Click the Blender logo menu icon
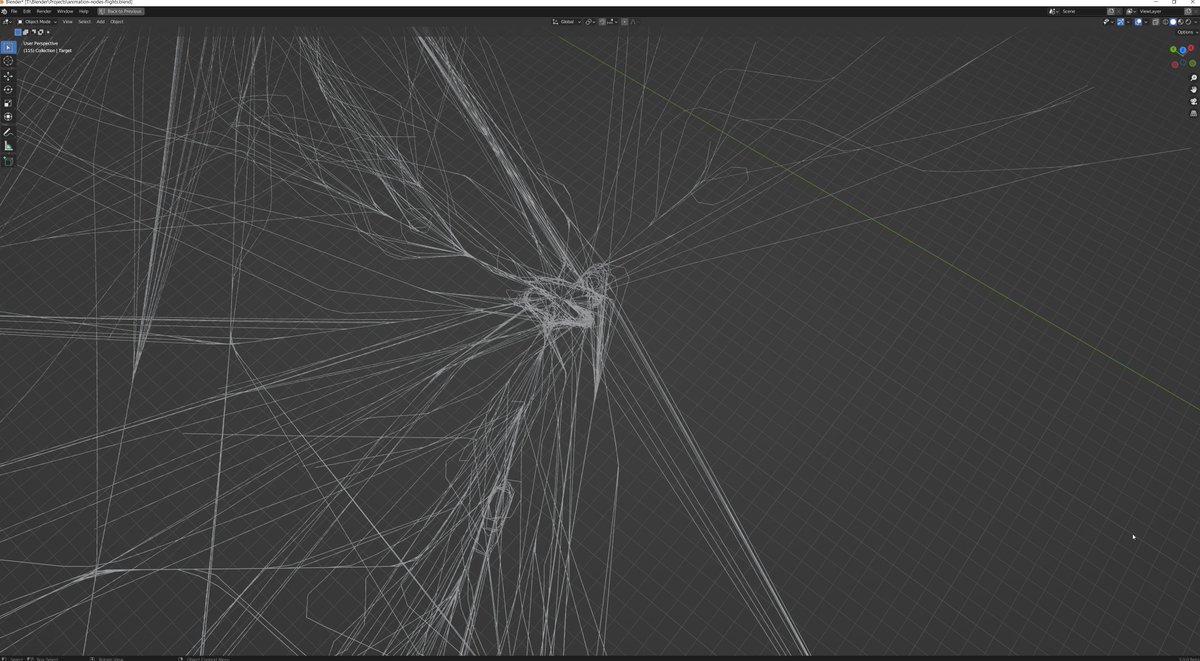 [4, 12]
